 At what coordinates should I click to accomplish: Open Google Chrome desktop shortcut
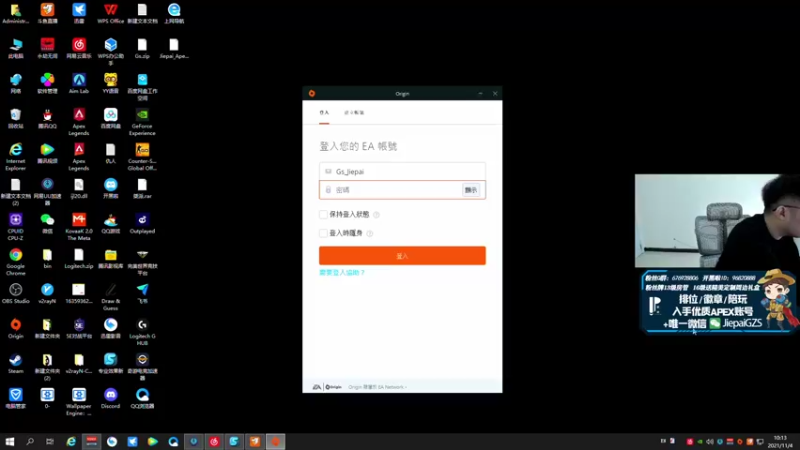pyautogui.click(x=16, y=262)
